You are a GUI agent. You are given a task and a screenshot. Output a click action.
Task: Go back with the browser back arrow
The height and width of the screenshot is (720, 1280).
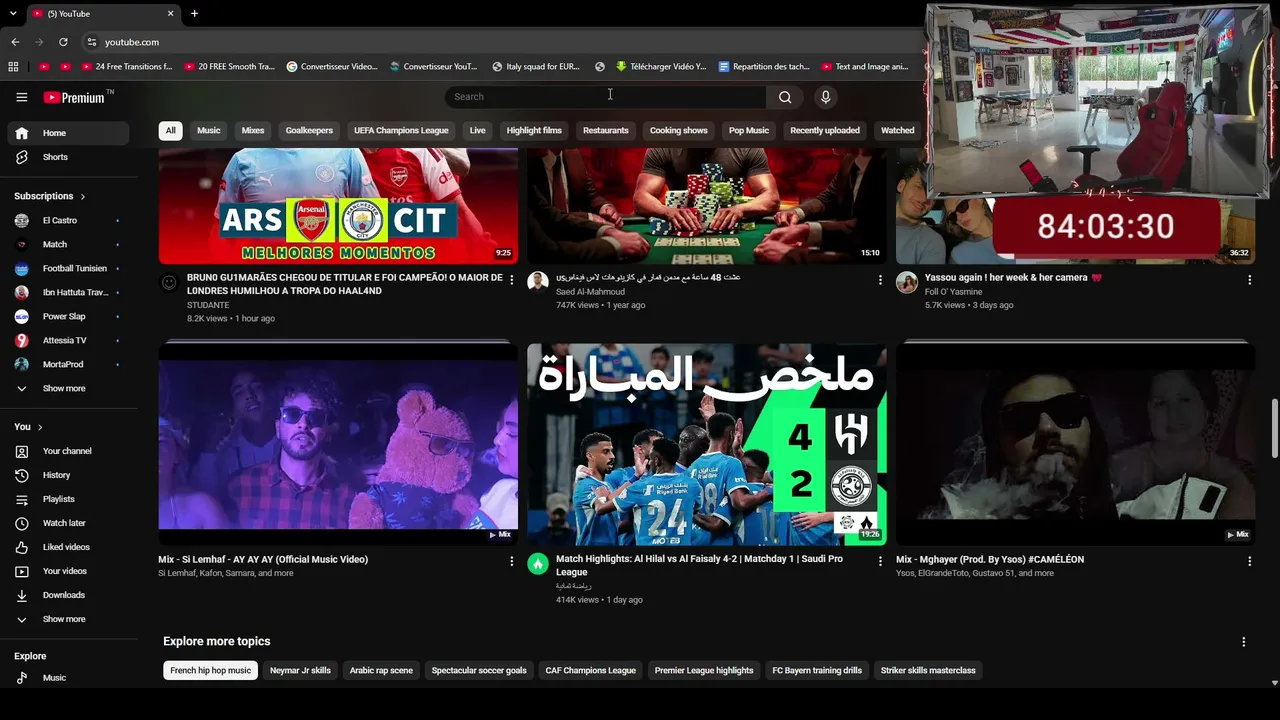coord(15,42)
